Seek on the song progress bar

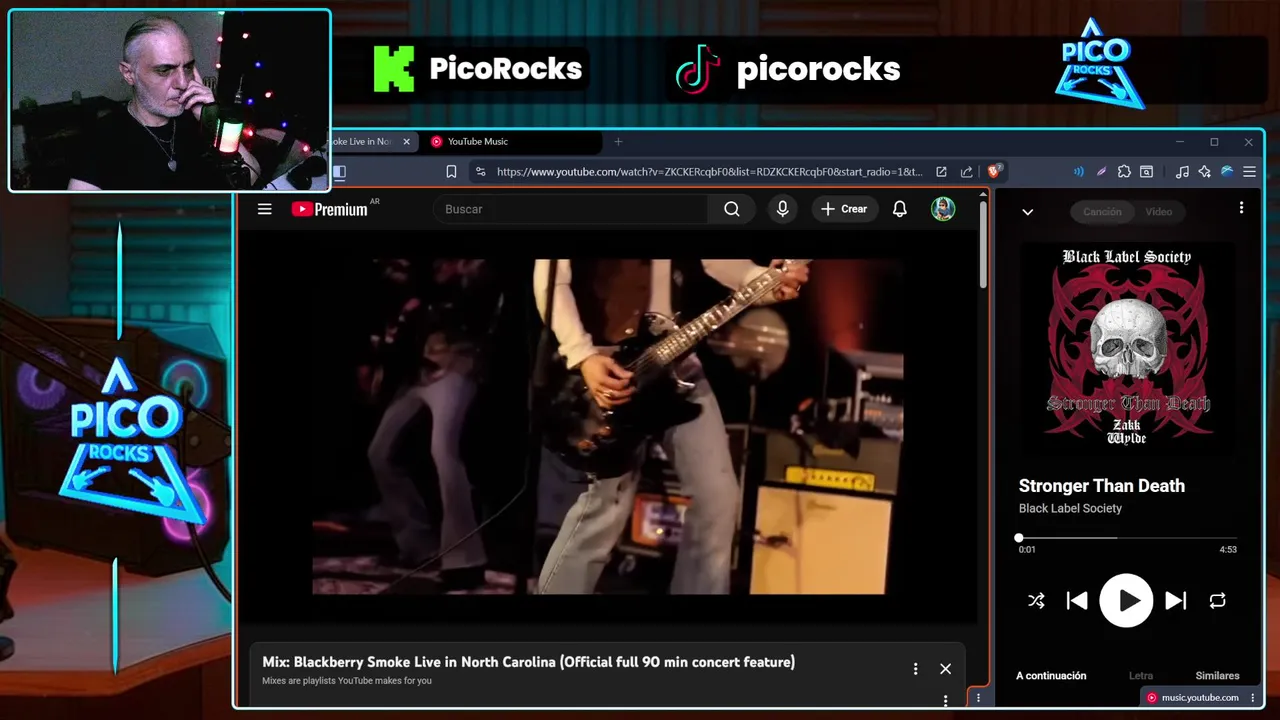click(x=1127, y=538)
